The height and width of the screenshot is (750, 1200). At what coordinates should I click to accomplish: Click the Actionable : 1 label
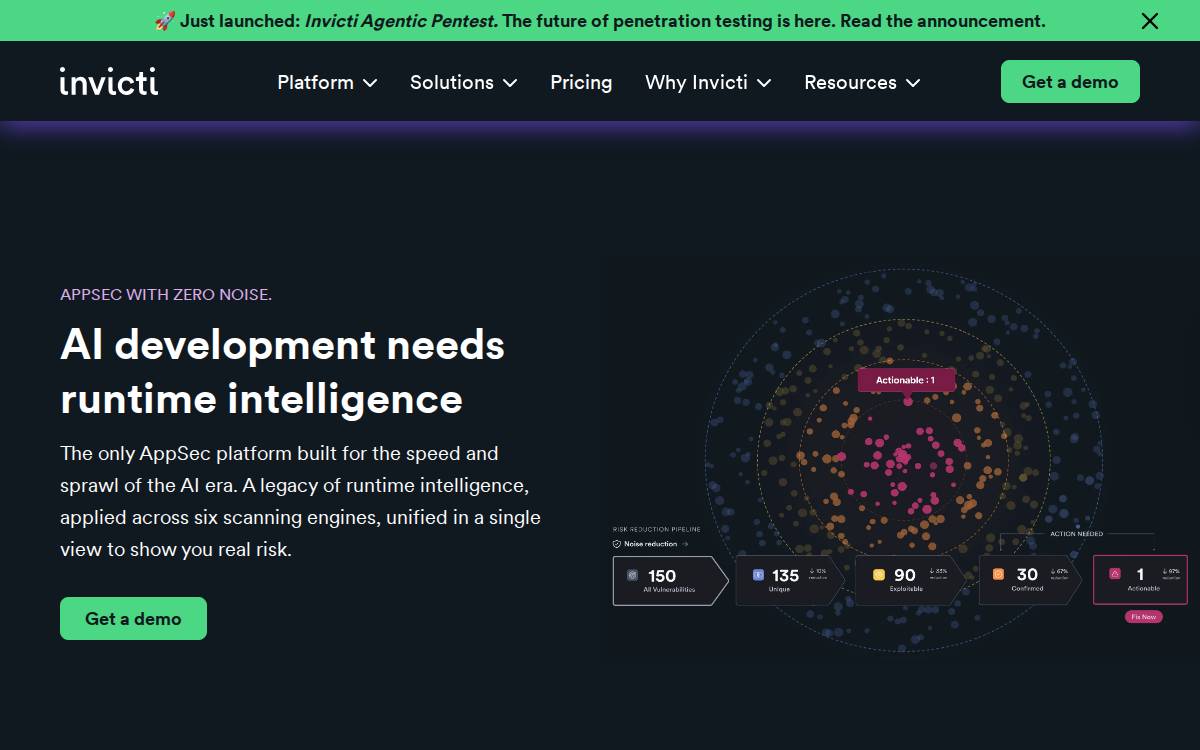[906, 380]
